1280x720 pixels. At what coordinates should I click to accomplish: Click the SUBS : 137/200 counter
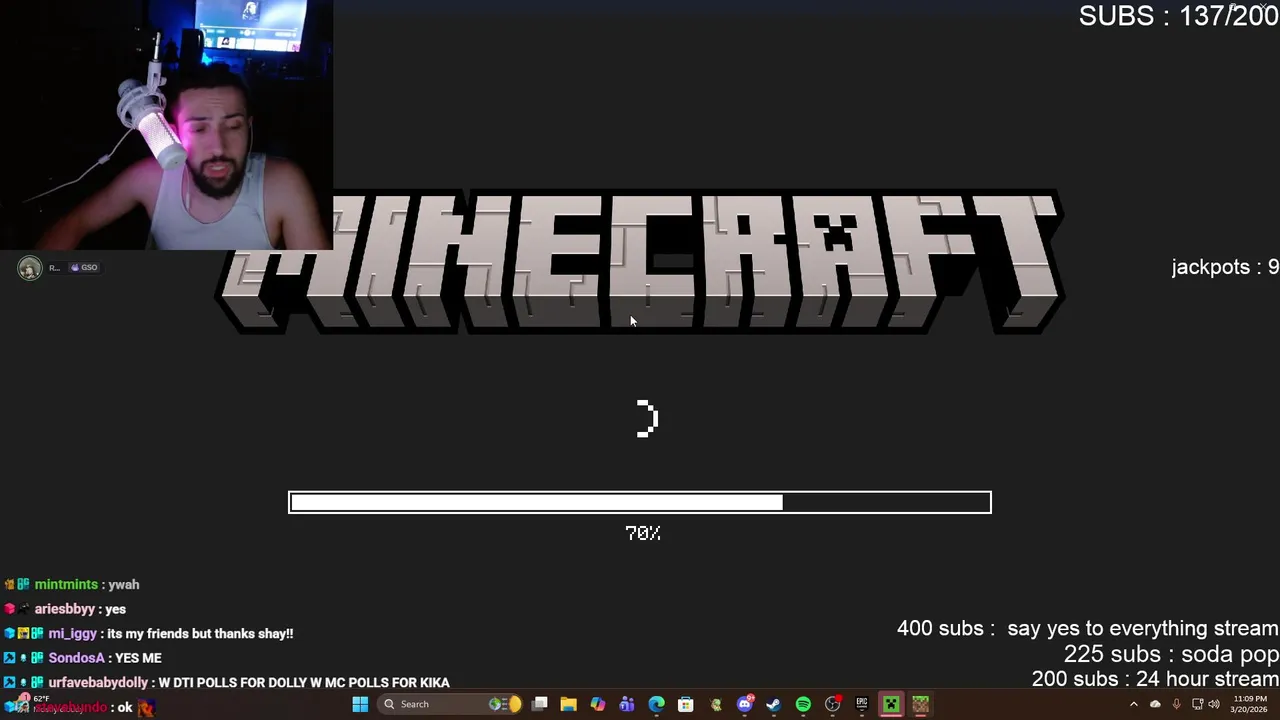(1178, 15)
